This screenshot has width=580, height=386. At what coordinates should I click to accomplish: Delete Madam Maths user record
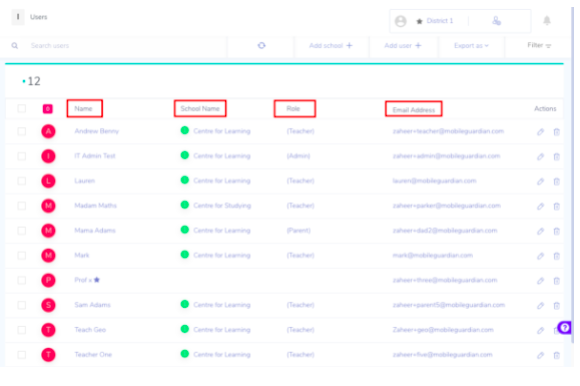556,206
